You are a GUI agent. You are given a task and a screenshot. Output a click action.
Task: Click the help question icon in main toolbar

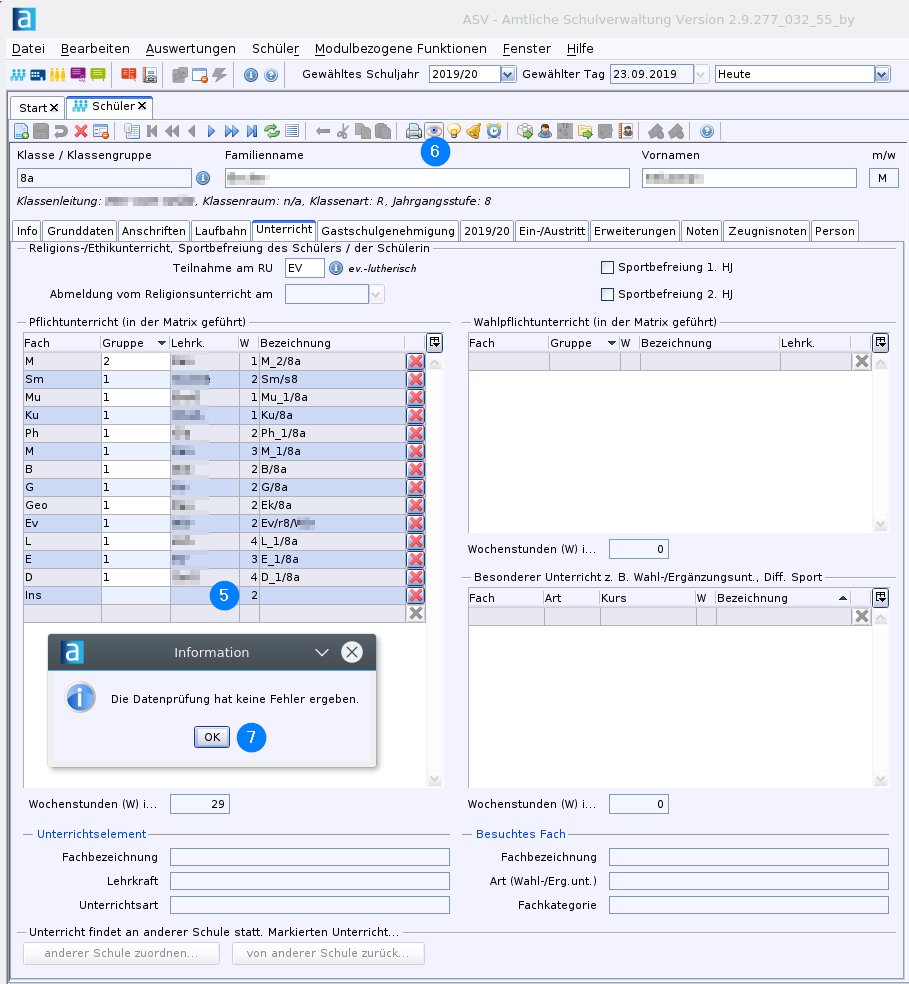click(x=271, y=75)
